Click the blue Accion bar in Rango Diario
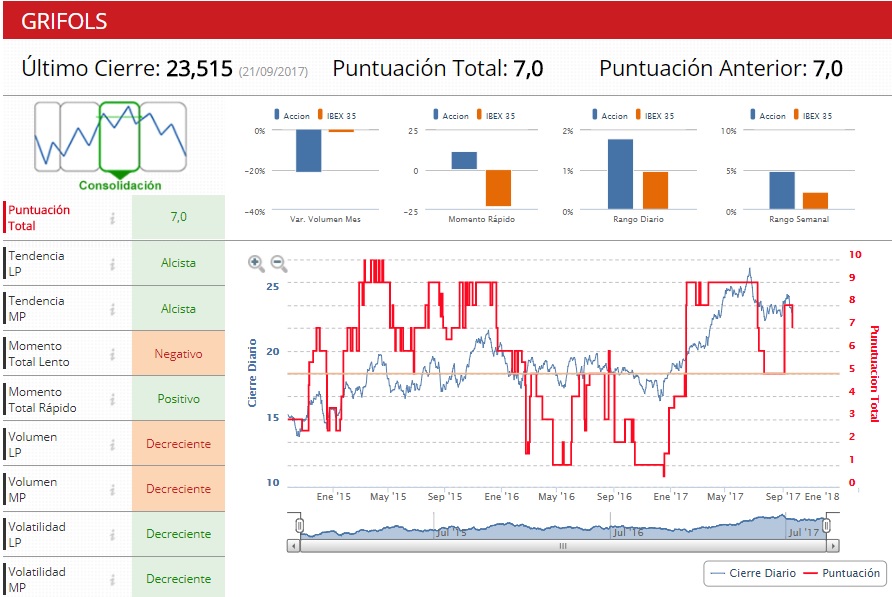Image resolution: width=892 pixels, height=597 pixels. (x=620, y=174)
